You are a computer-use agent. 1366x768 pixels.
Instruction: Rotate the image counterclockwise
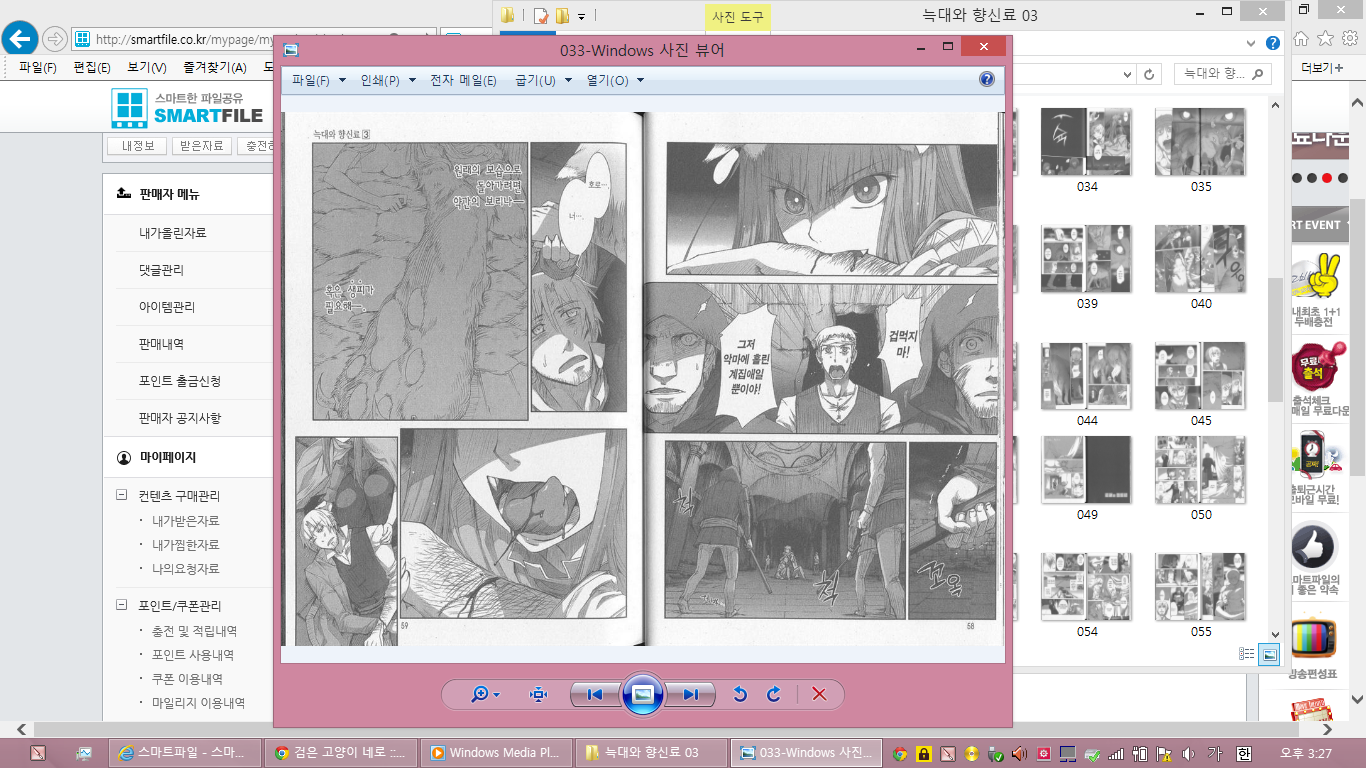[740, 694]
